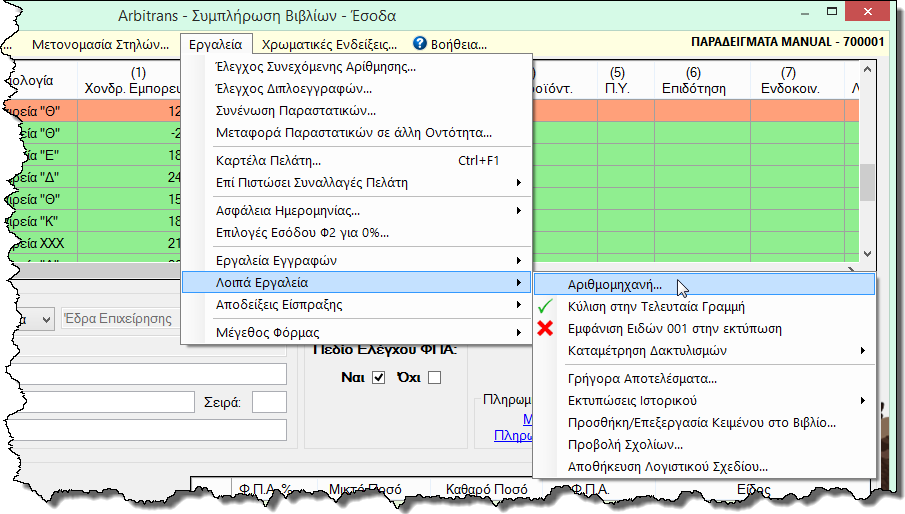Maximize the Arbitrans window

832,12
